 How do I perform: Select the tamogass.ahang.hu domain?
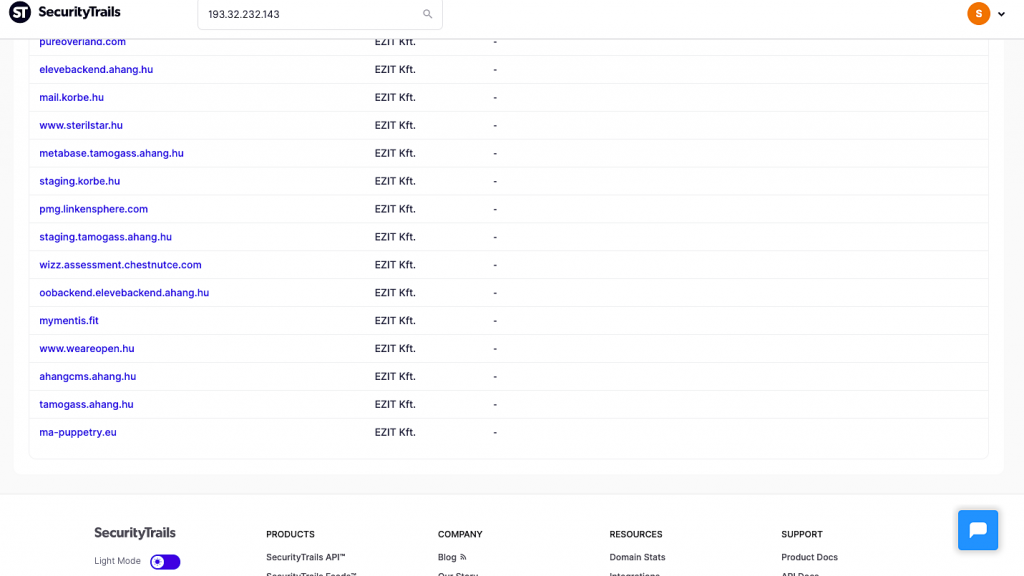pos(86,404)
